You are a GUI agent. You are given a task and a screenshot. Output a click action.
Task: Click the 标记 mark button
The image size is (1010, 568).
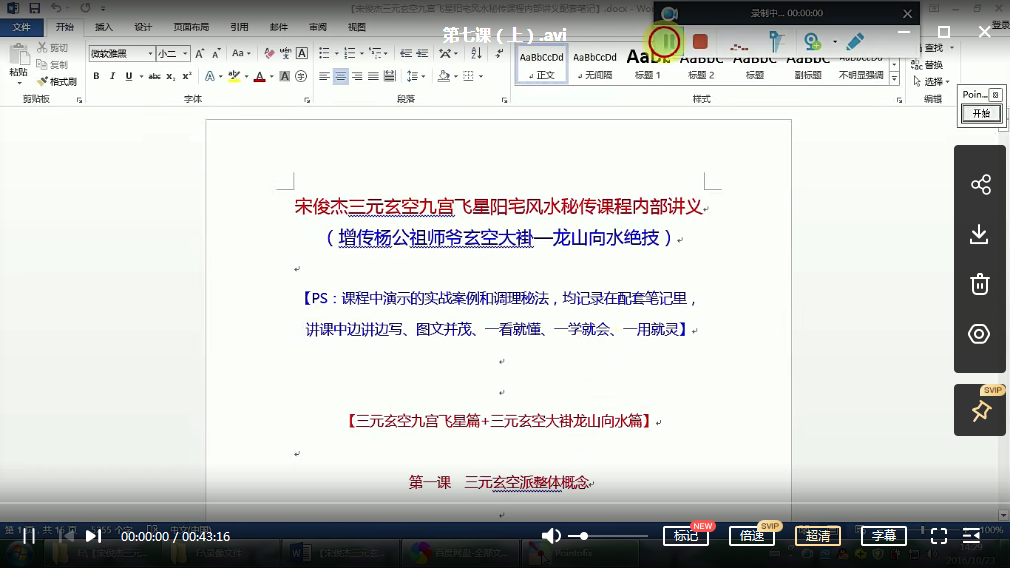pos(686,536)
